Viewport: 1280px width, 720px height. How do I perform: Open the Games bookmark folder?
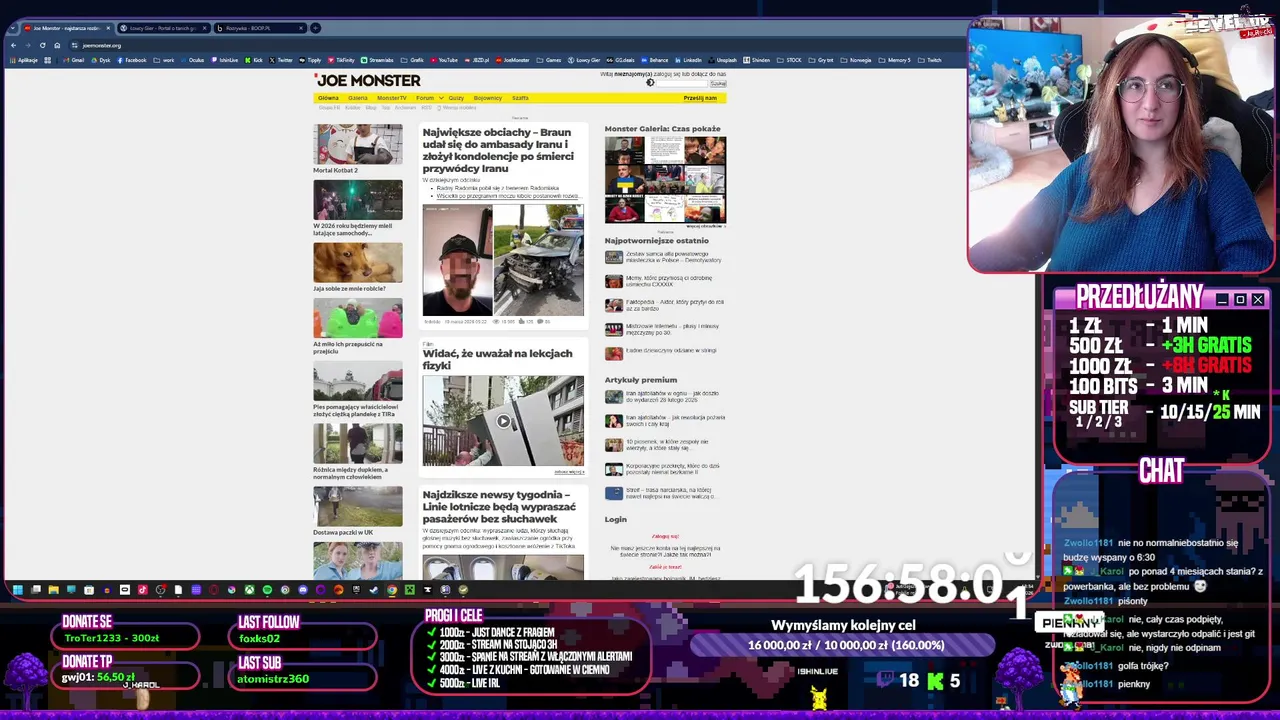pyautogui.click(x=548, y=60)
